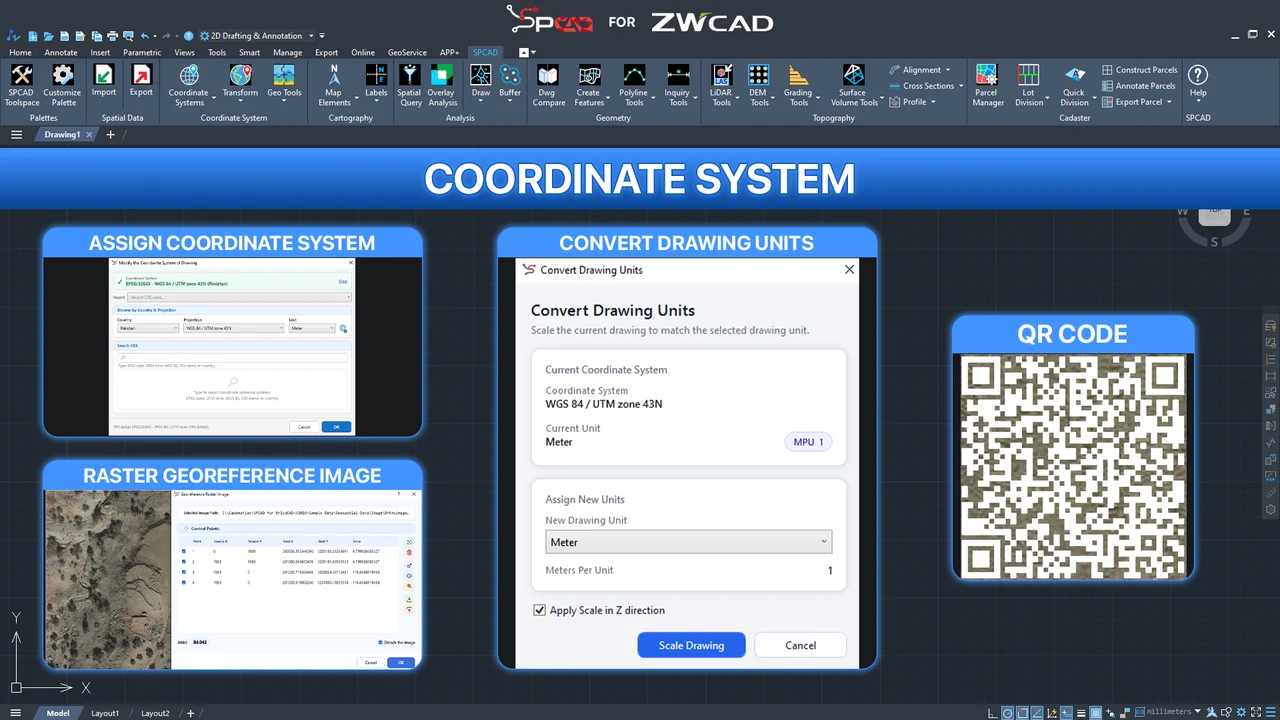This screenshot has width=1280, height=720.
Task: Open the Map Elements tool
Action: (334, 85)
